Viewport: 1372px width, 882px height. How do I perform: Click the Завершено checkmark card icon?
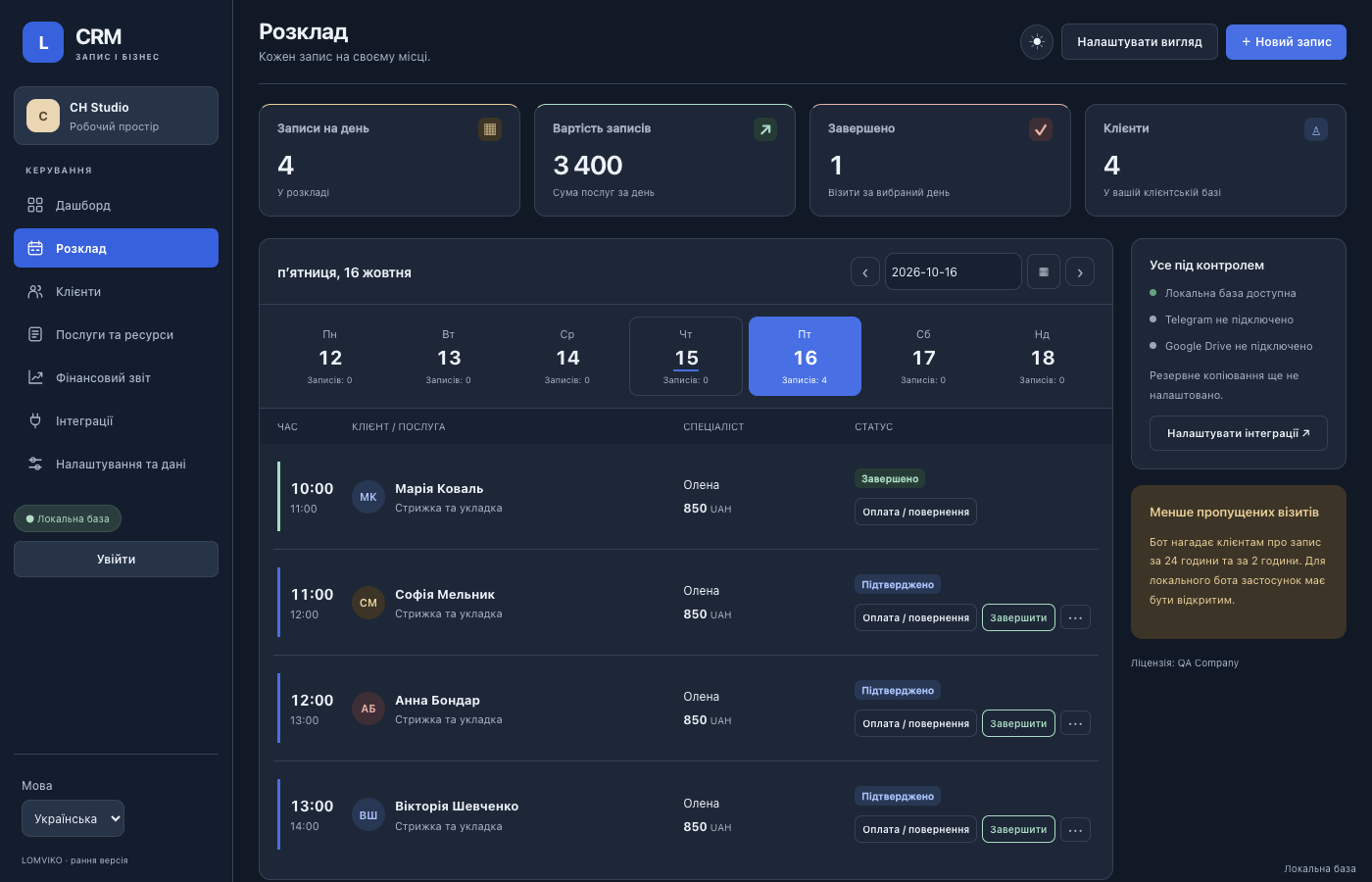click(1041, 128)
